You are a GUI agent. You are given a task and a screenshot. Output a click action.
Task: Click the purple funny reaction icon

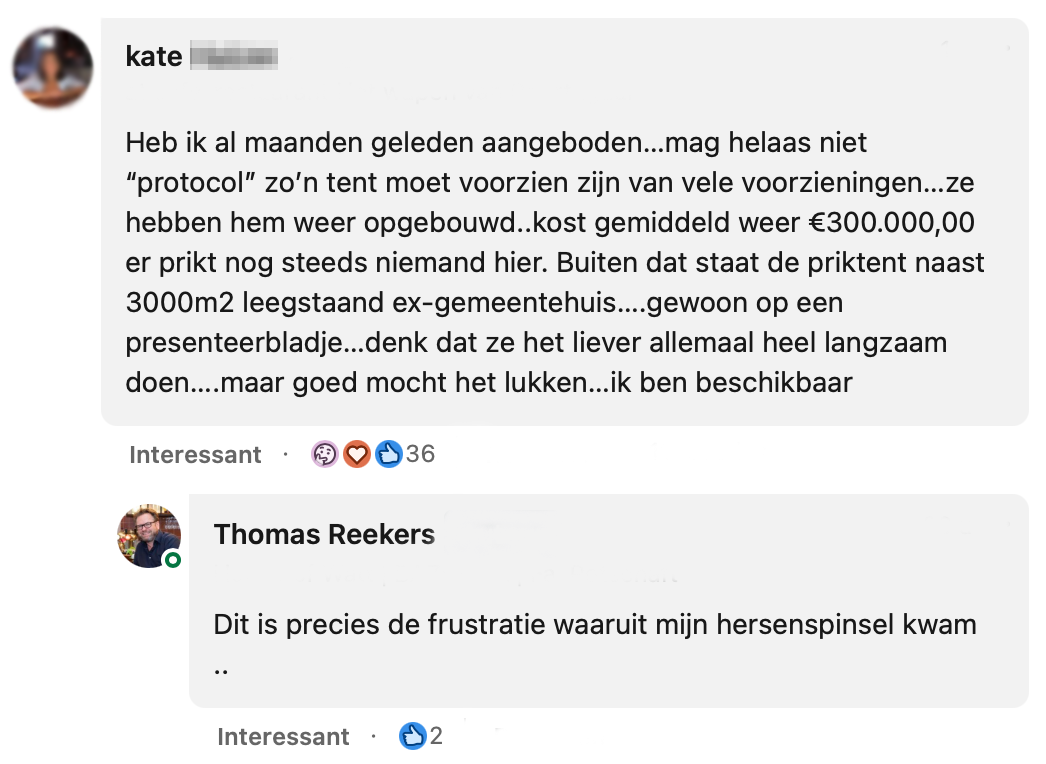point(325,454)
